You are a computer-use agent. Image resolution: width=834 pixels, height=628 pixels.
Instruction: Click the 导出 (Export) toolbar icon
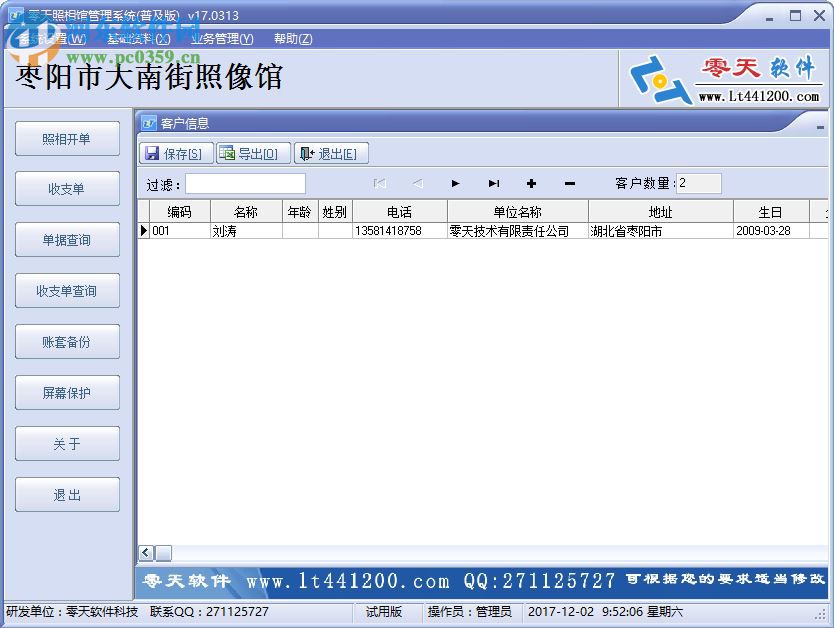(252, 153)
